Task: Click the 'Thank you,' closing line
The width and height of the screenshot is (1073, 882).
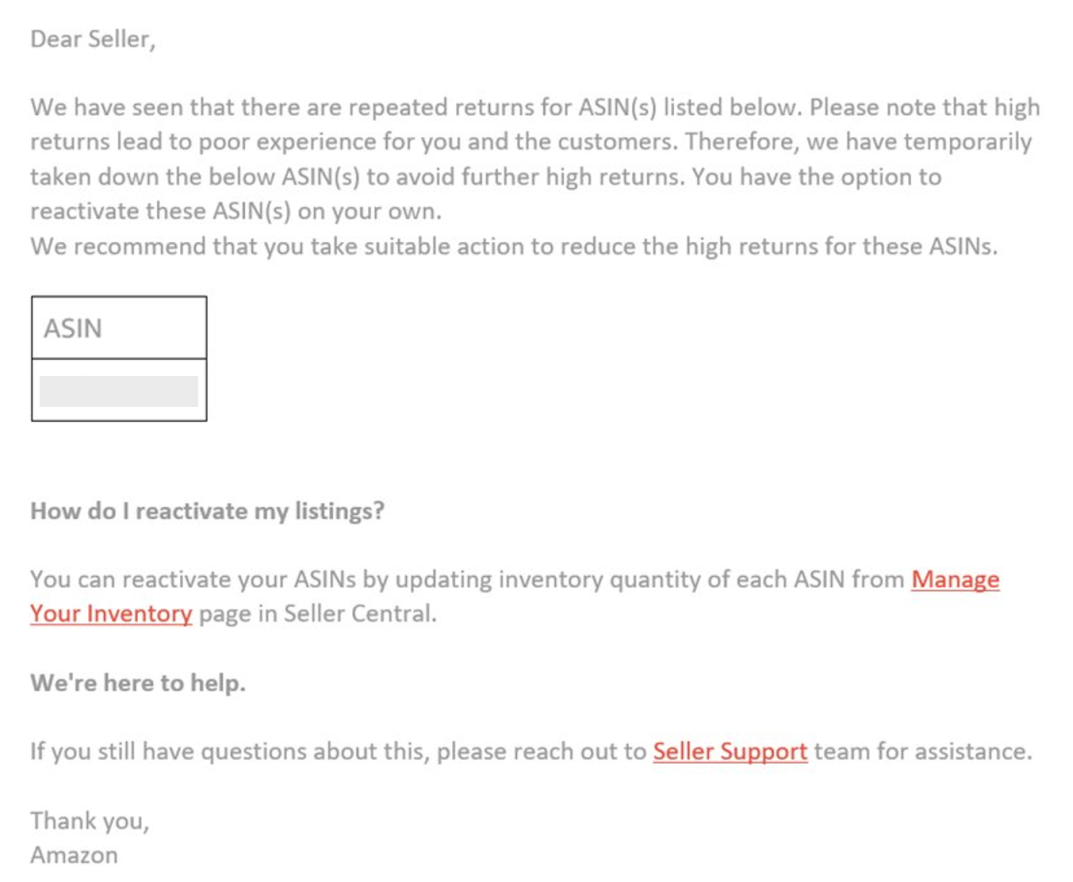Action: click(90, 821)
